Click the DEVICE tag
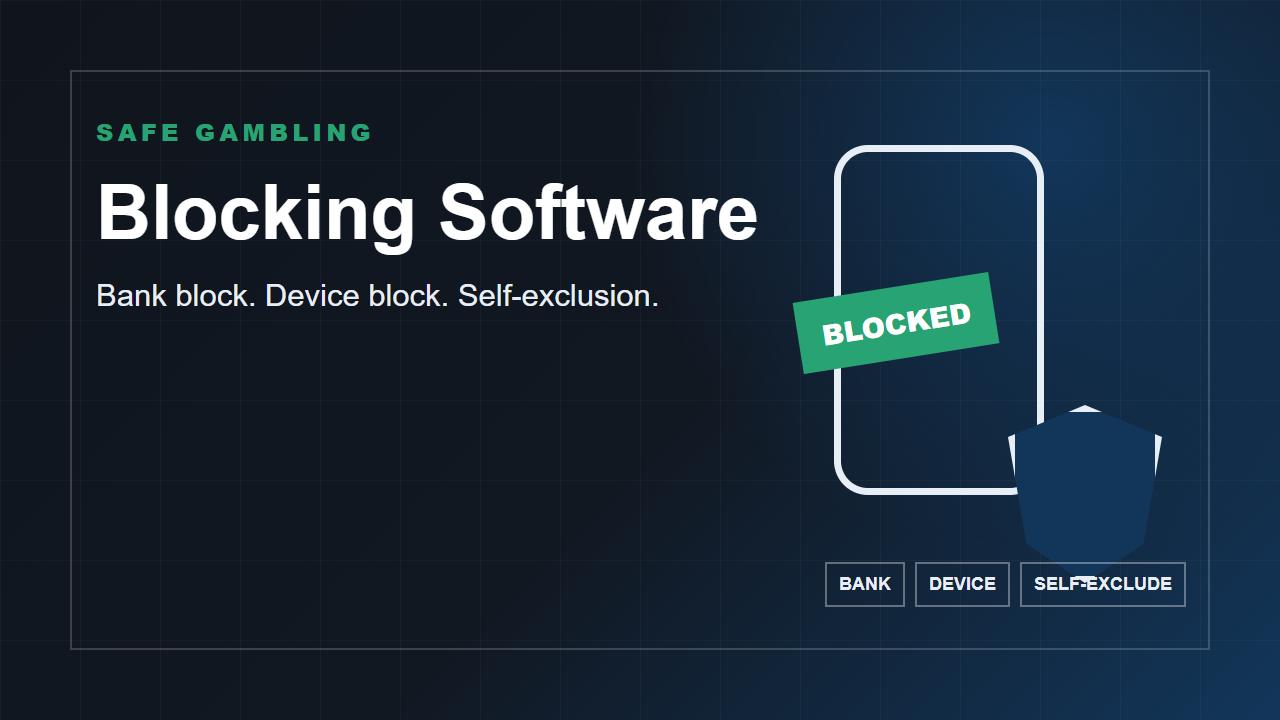 coord(962,584)
